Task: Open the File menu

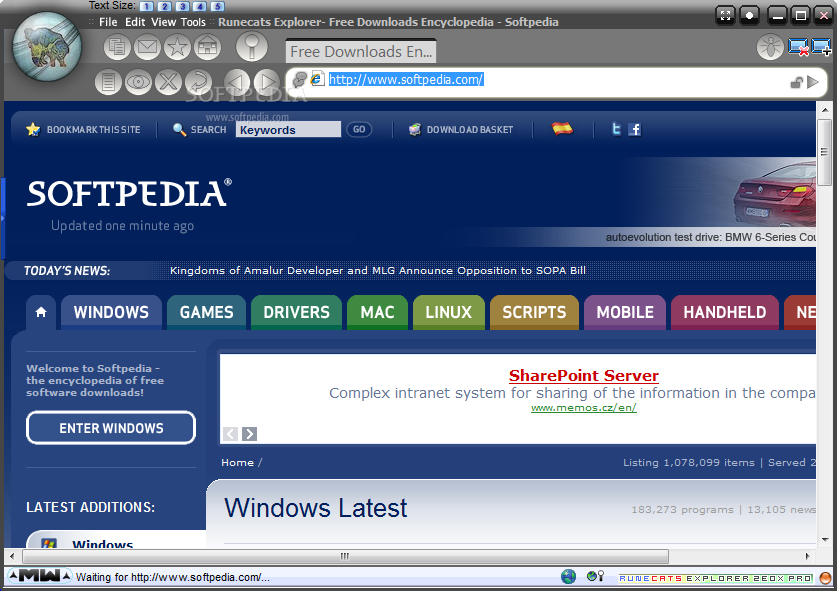Action: (108, 22)
